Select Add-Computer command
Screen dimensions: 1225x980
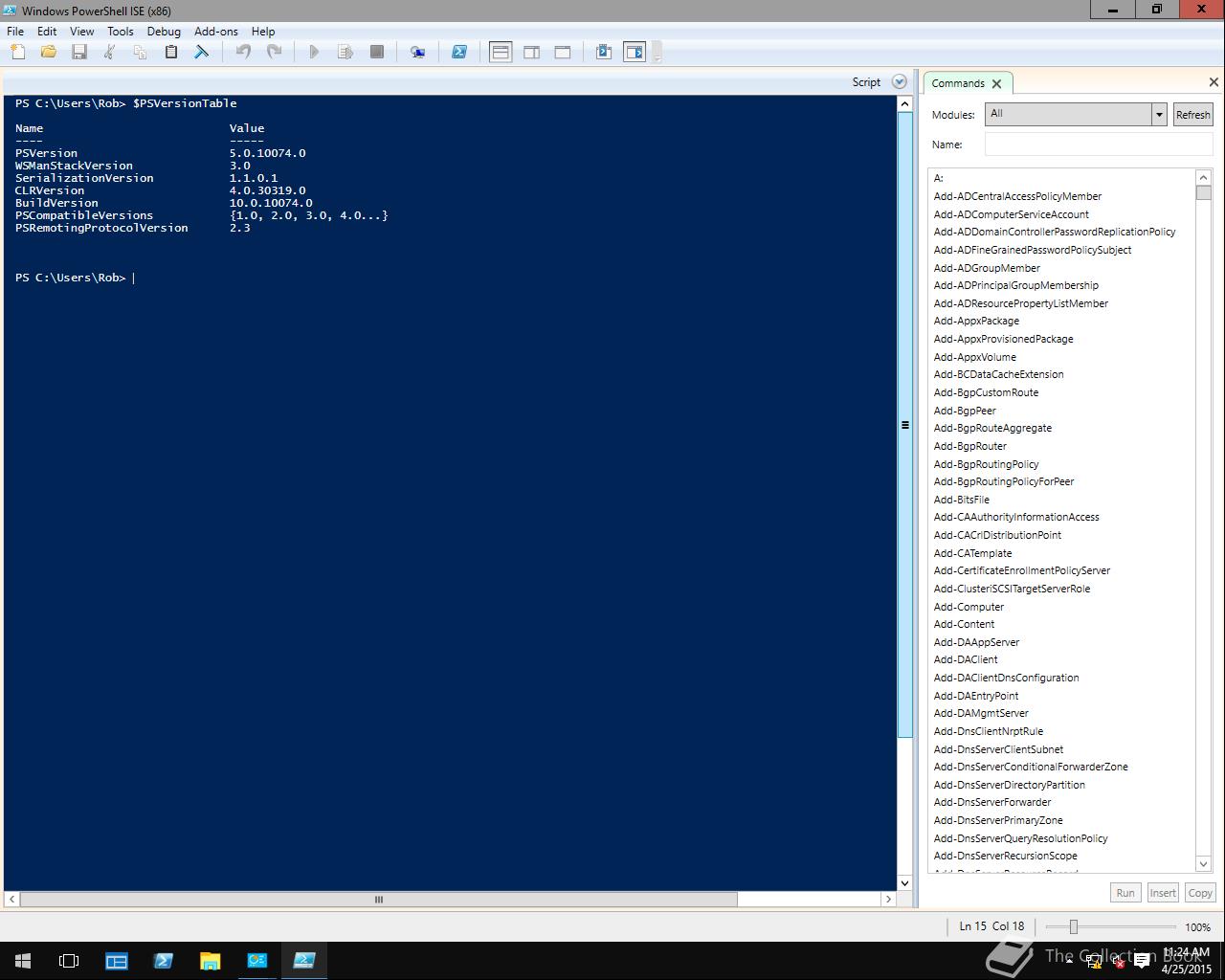click(969, 607)
